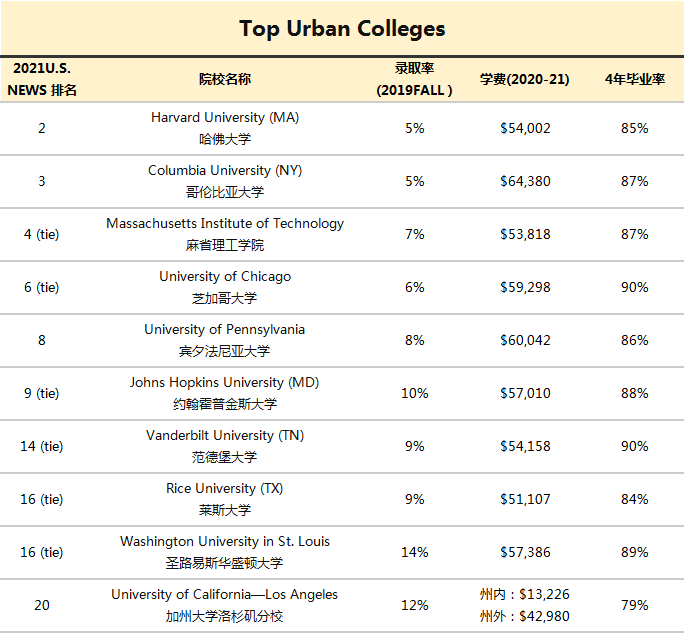Screen dimensions: 684x633
Task: Select Rice University's $51,107 tuition cell
Action: (x=525, y=499)
